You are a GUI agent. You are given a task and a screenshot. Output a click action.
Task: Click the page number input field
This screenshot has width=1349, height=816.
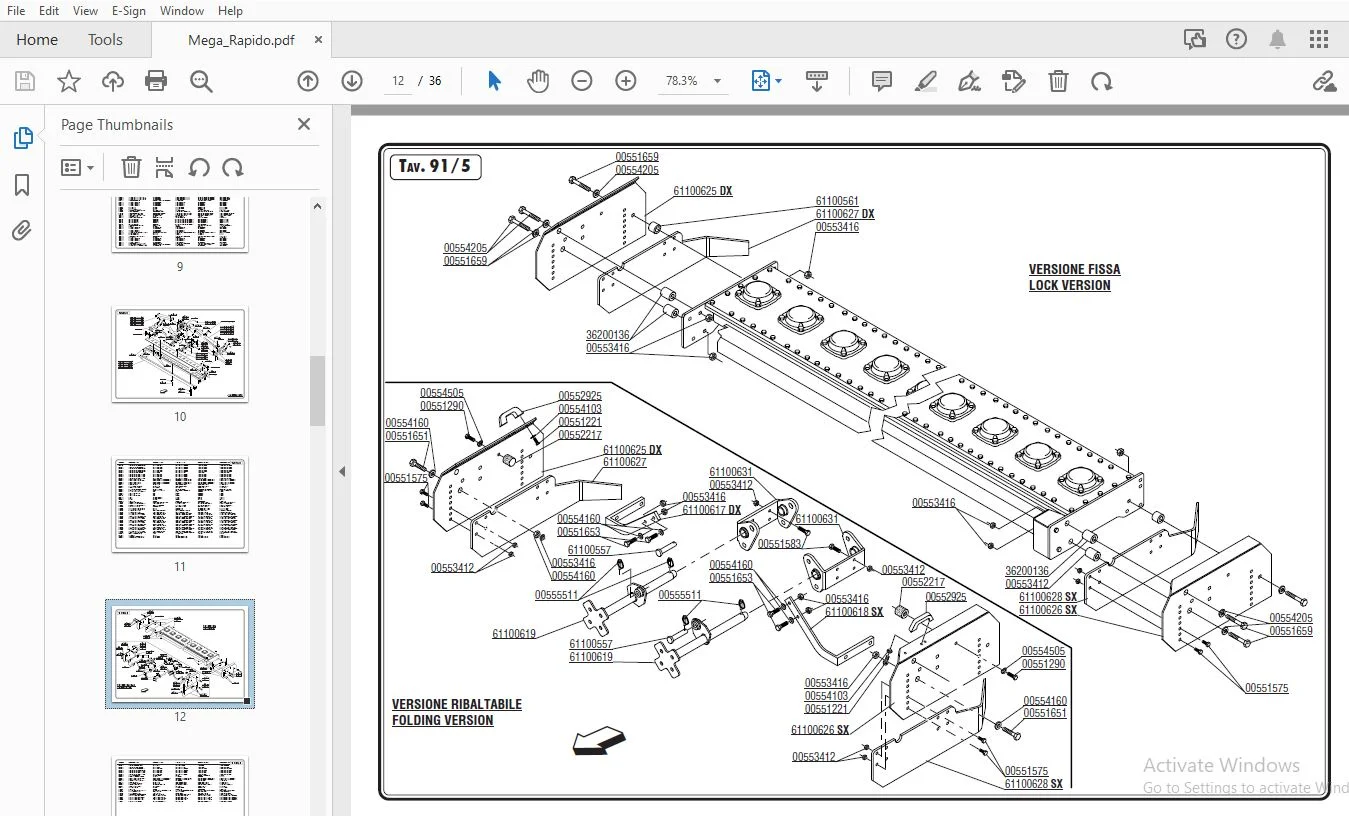(398, 81)
